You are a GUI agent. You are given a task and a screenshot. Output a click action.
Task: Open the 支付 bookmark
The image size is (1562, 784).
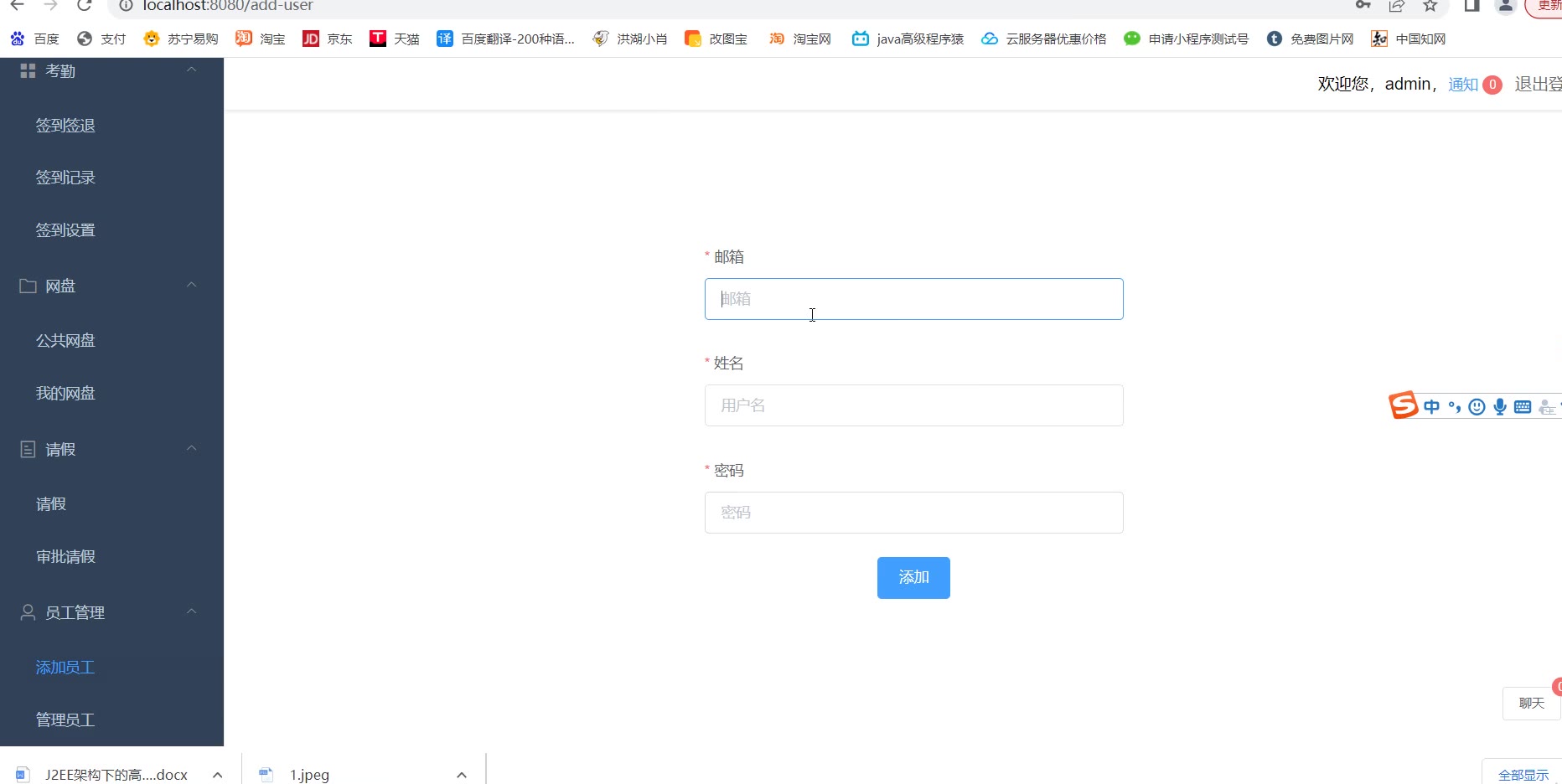tap(101, 39)
